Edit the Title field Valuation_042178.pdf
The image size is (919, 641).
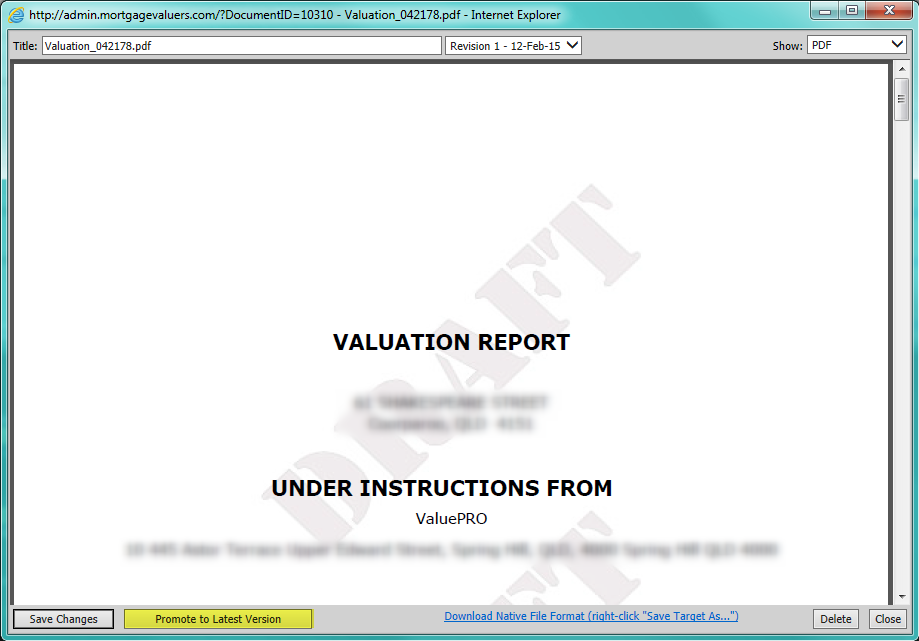tap(241, 46)
